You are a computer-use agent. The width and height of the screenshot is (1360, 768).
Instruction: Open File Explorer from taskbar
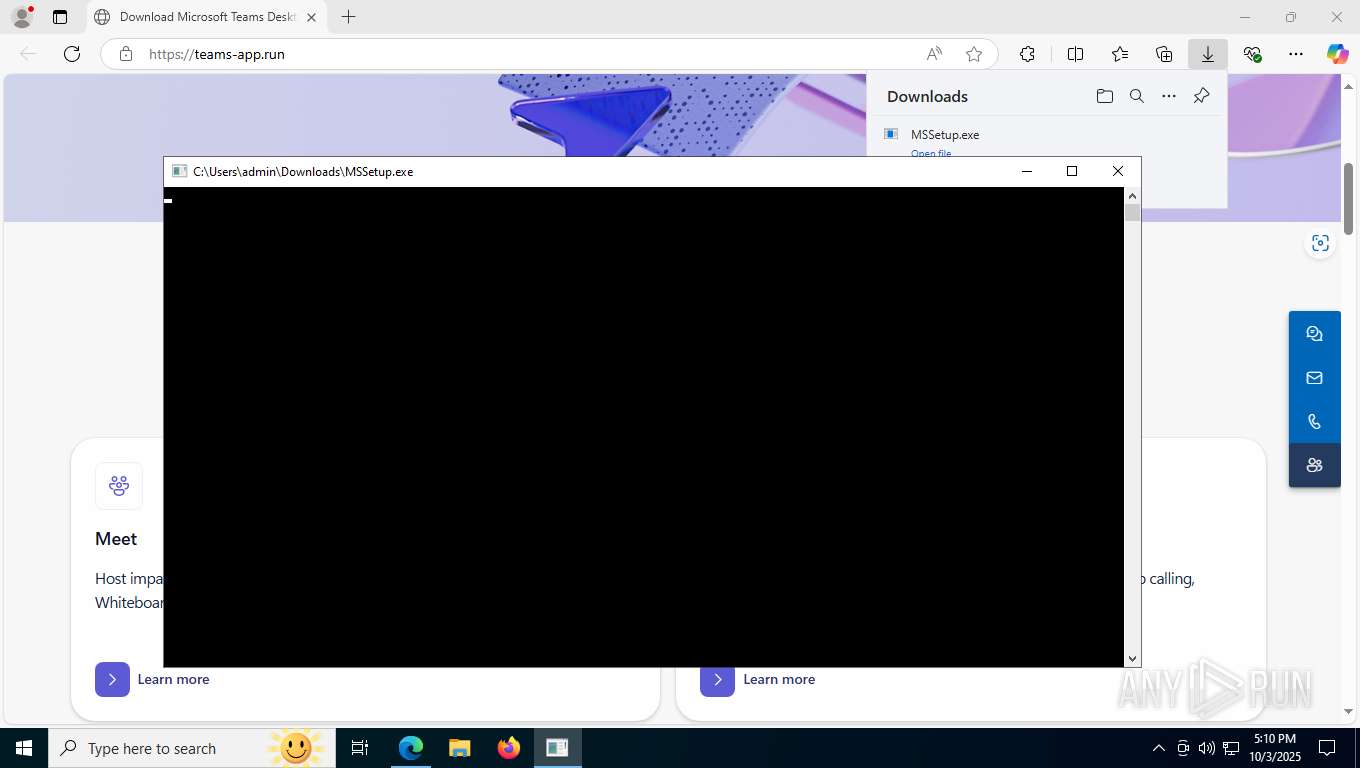459,748
